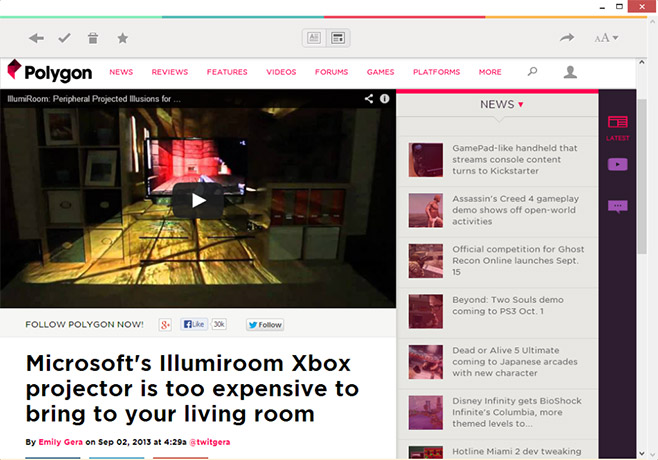The image size is (658, 460).
Task: Select the Latest sidebar tab
Action: coord(617,127)
